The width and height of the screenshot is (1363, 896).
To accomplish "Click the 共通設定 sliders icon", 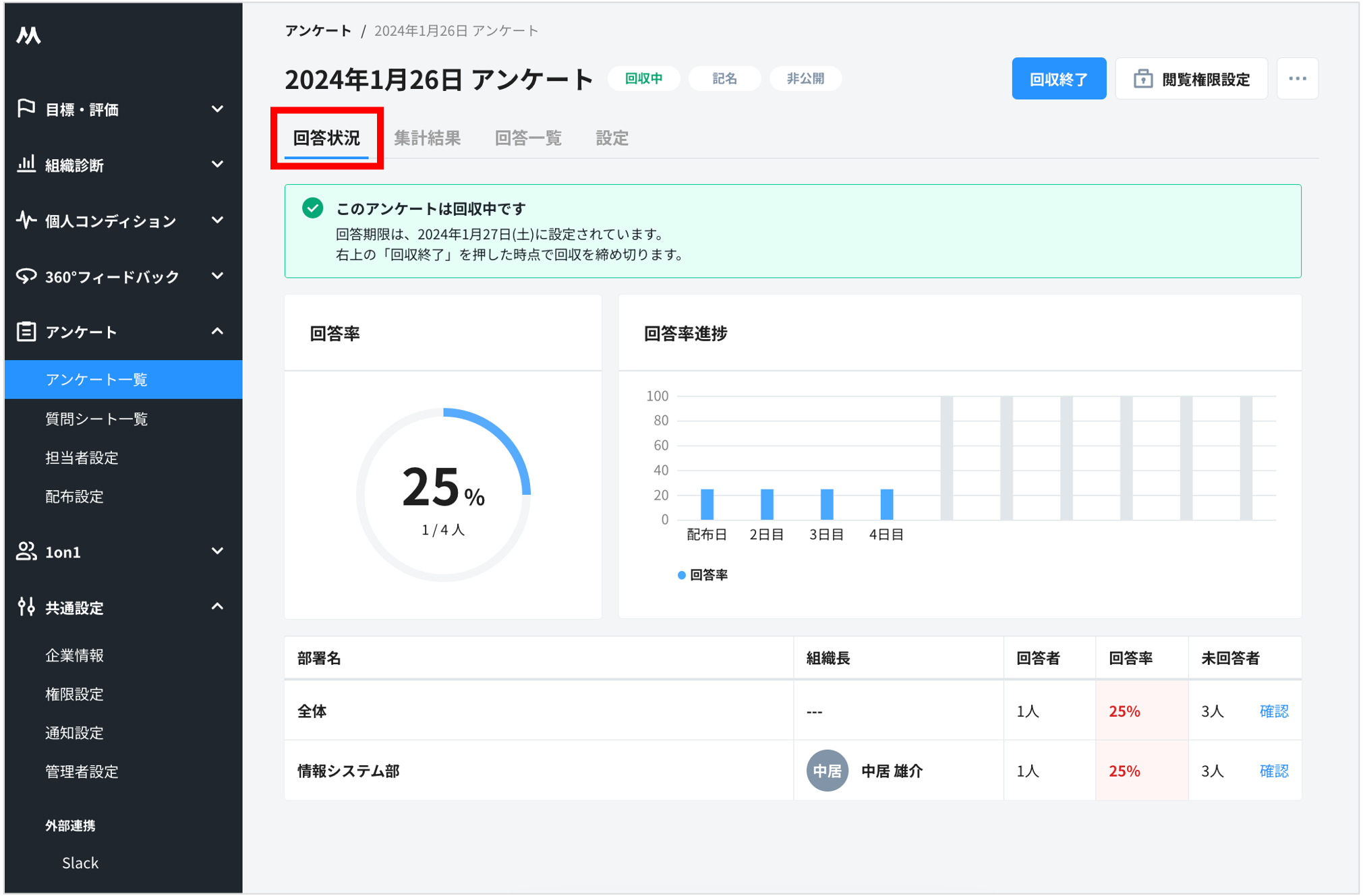I will [x=26, y=607].
